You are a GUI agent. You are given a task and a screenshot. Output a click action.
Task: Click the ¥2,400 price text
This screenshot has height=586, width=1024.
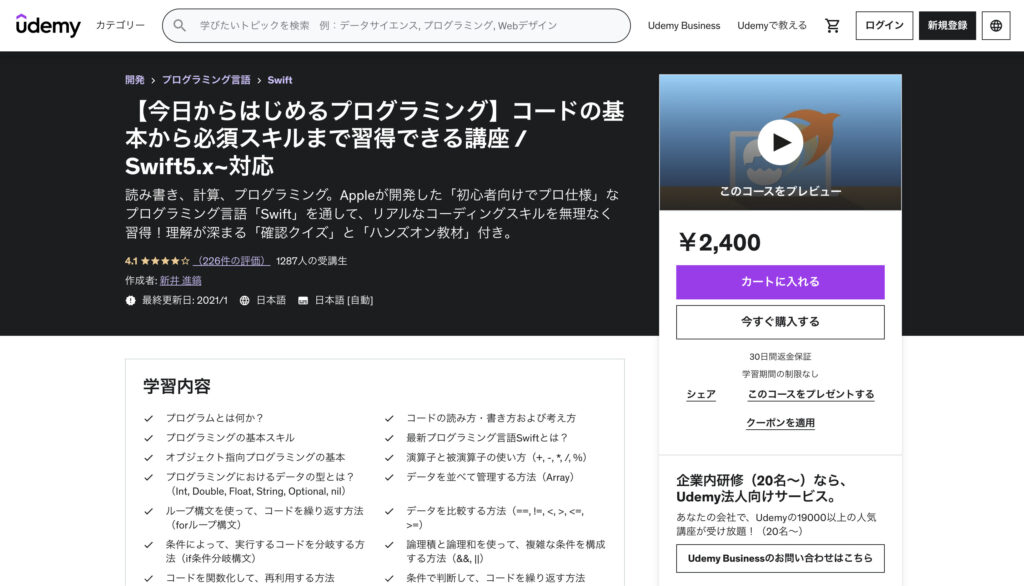[x=720, y=242]
